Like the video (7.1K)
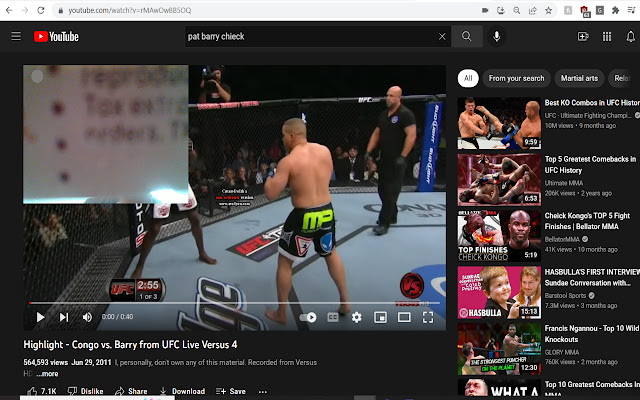Viewport: 640px width, 400px height. coord(42,391)
